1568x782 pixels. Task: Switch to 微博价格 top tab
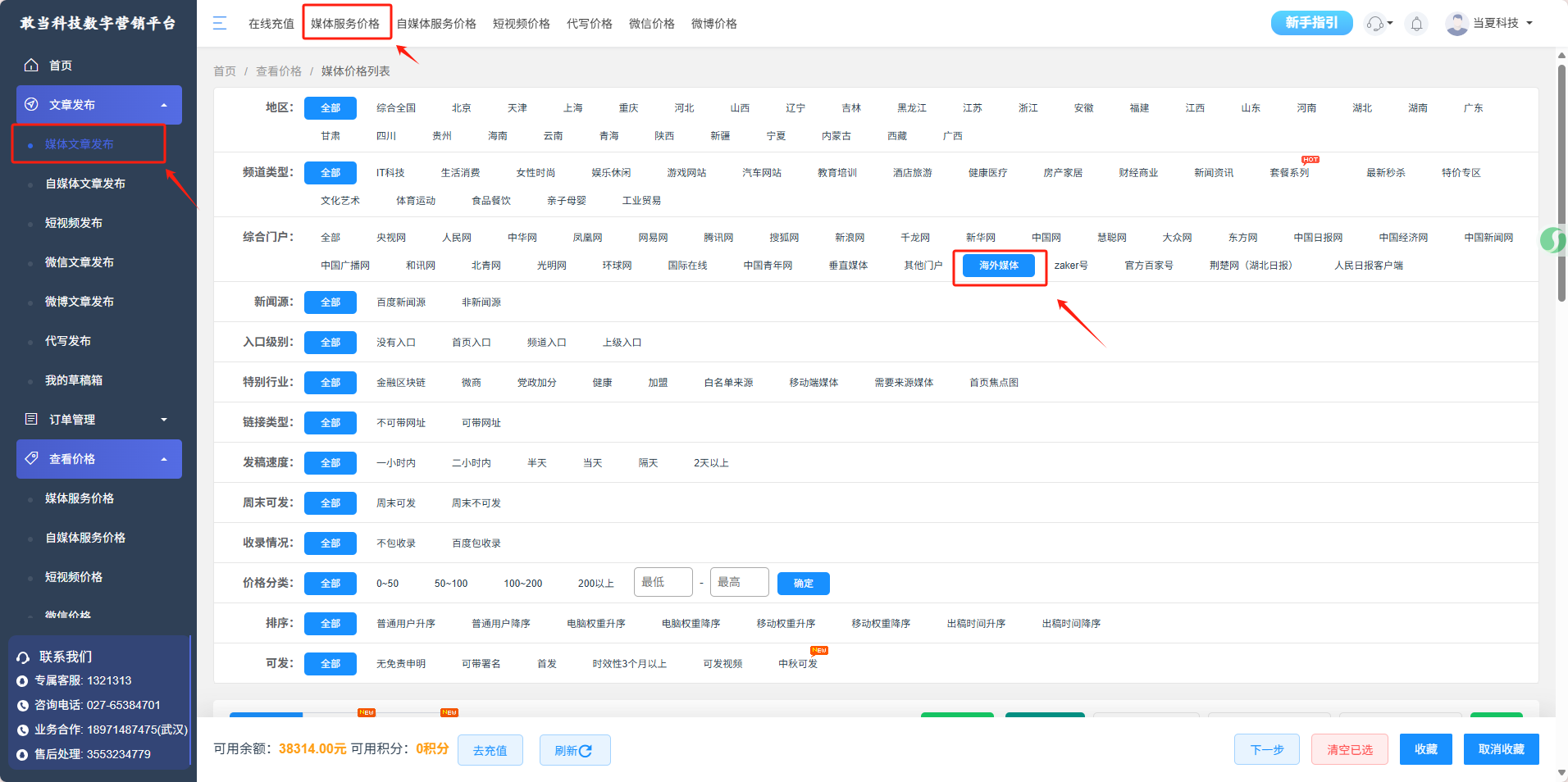[x=714, y=24]
